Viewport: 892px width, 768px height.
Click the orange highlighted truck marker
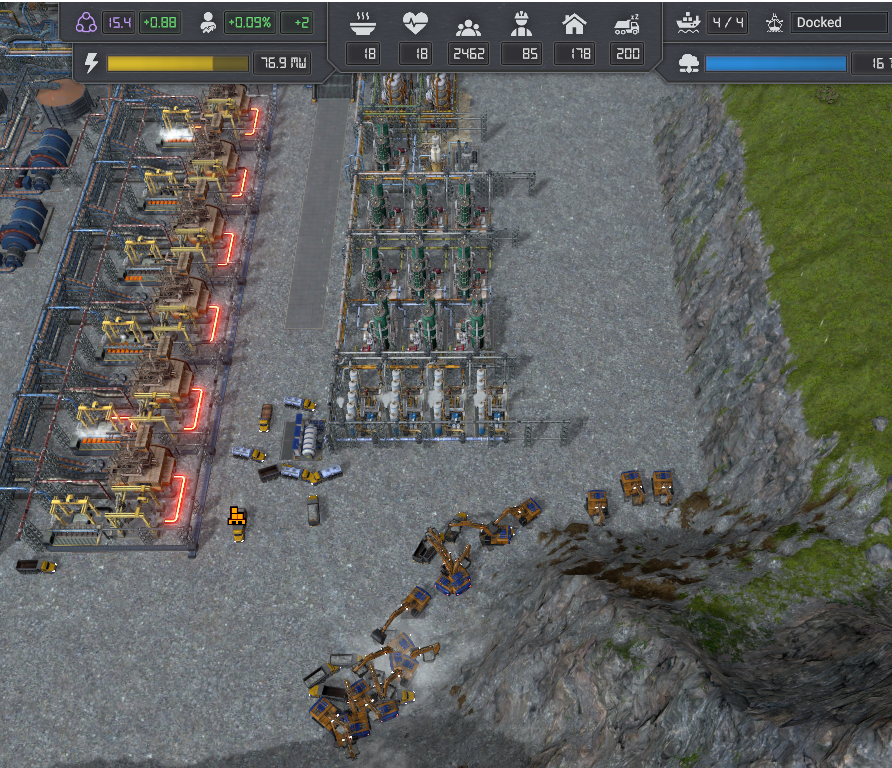pos(237,516)
